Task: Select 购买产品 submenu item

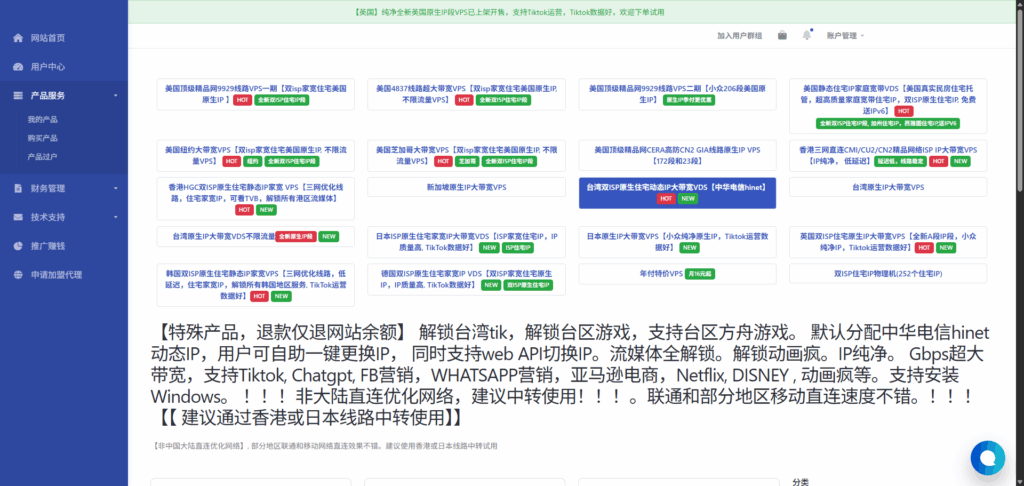Action: pos(42,138)
